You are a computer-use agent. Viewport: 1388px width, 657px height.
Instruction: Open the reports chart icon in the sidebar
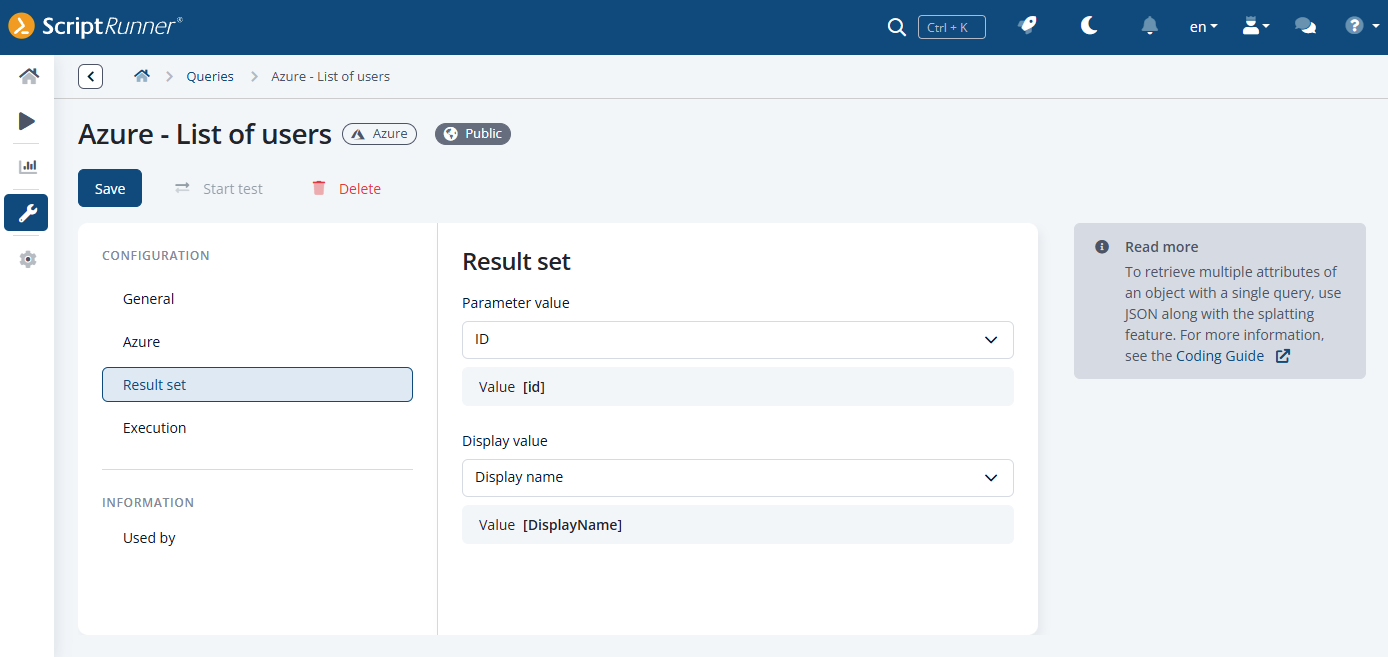pyautogui.click(x=28, y=166)
